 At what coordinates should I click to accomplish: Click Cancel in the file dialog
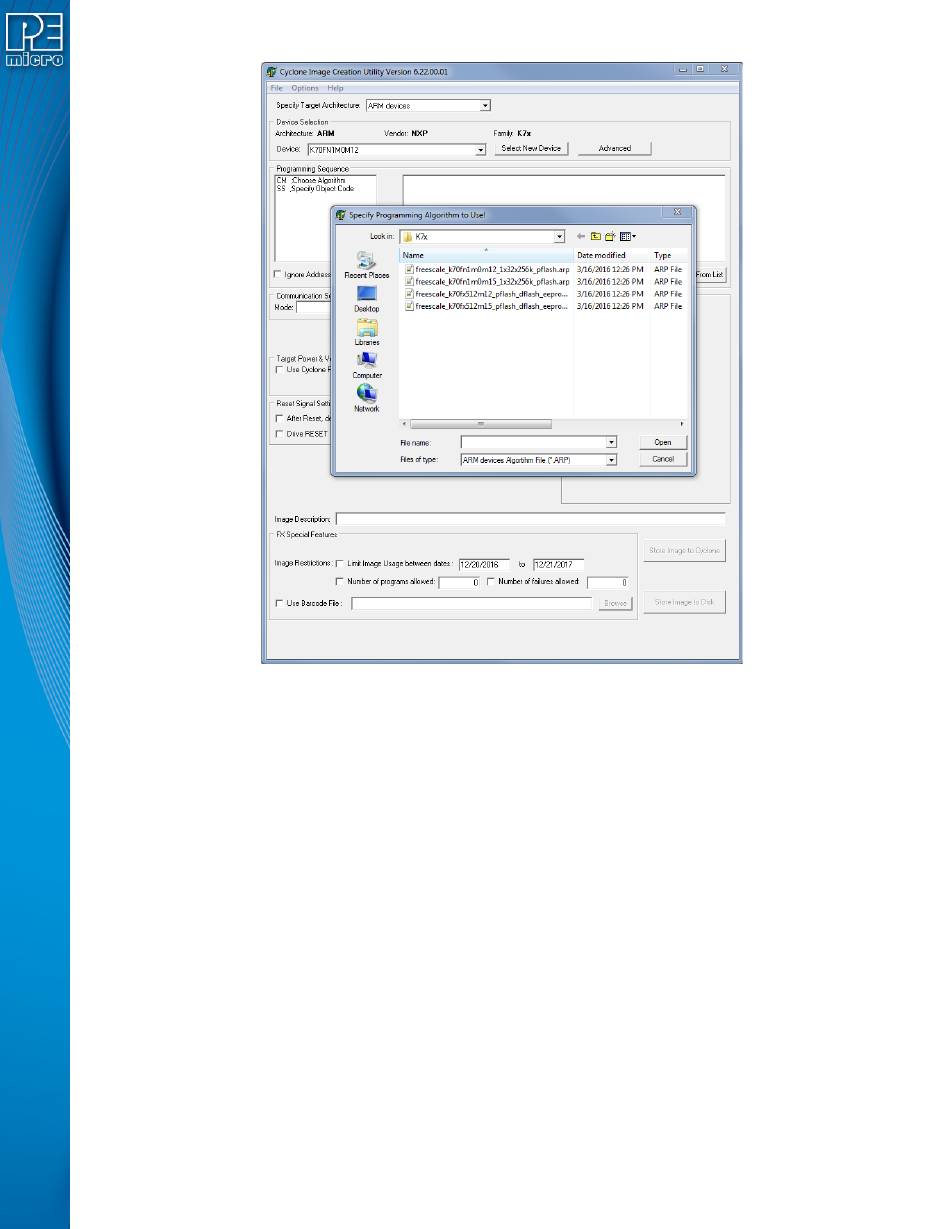pos(663,459)
